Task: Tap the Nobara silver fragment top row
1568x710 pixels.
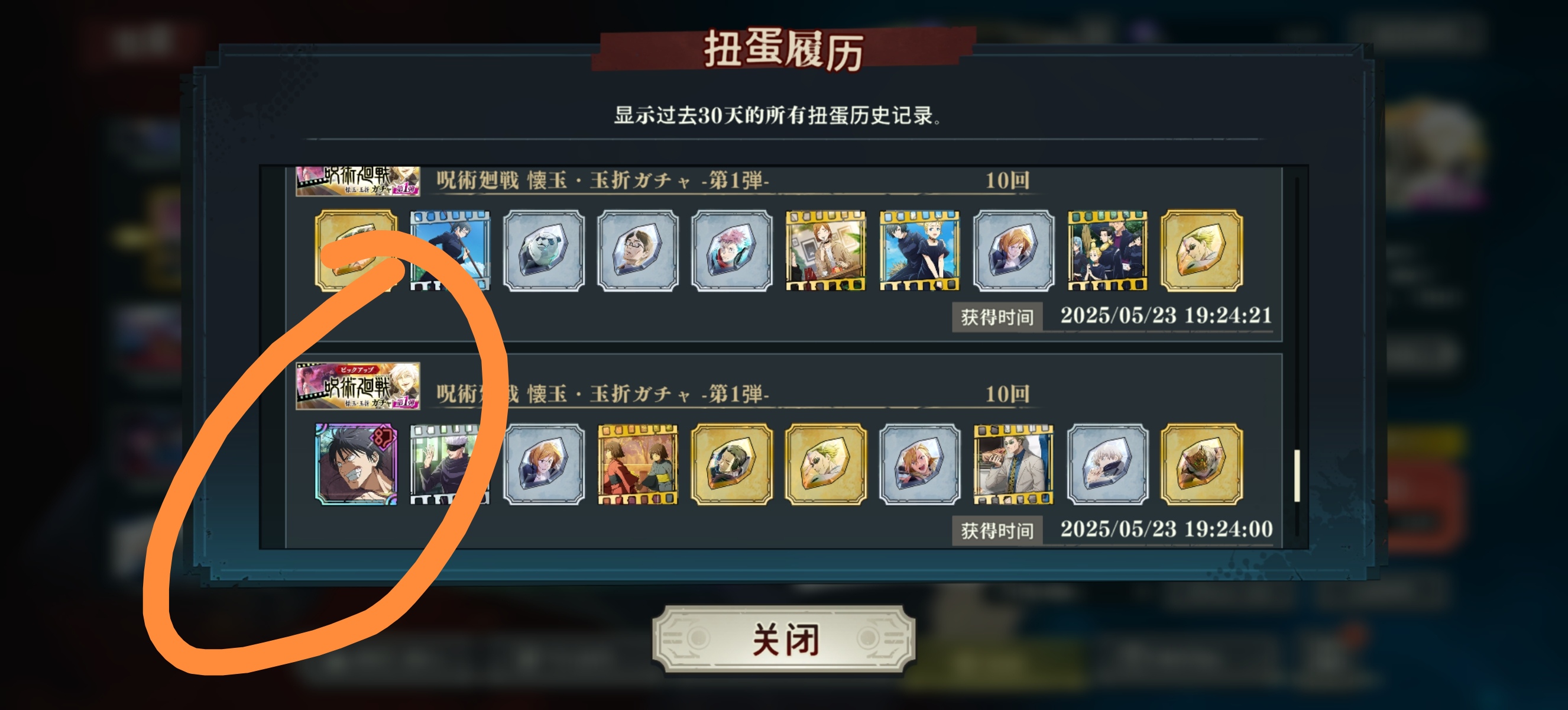Action: (1013, 250)
